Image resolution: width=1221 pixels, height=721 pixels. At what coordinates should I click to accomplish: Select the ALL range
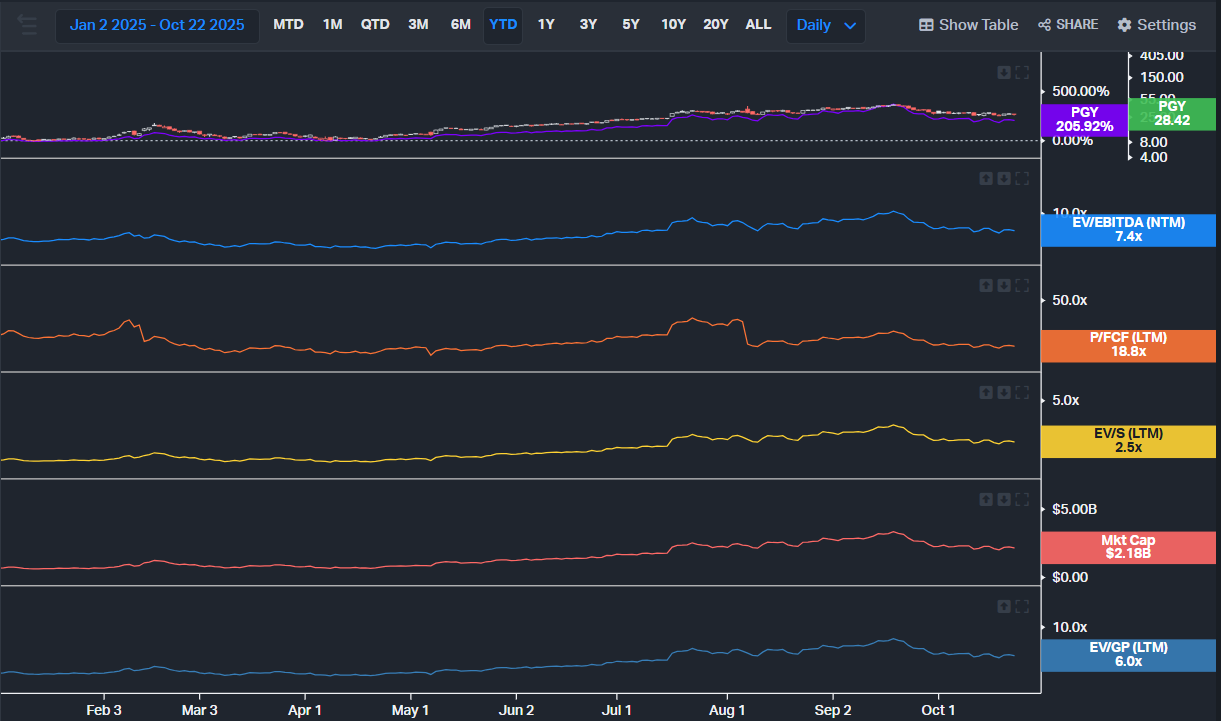pyautogui.click(x=758, y=24)
